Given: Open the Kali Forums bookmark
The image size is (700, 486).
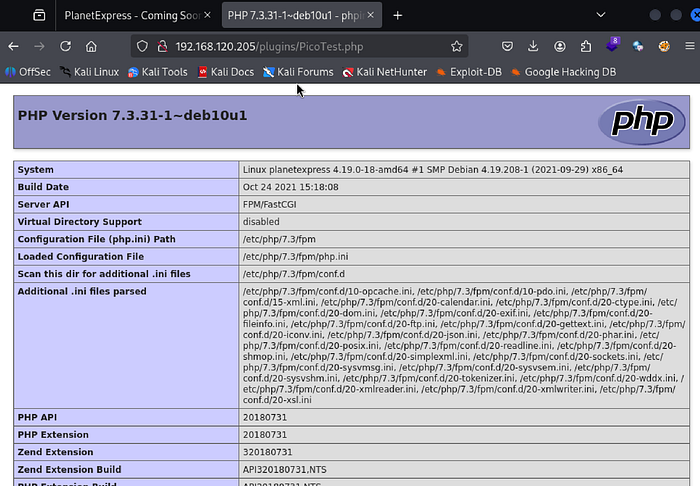Looking at the screenshot, I should point(298,72).
